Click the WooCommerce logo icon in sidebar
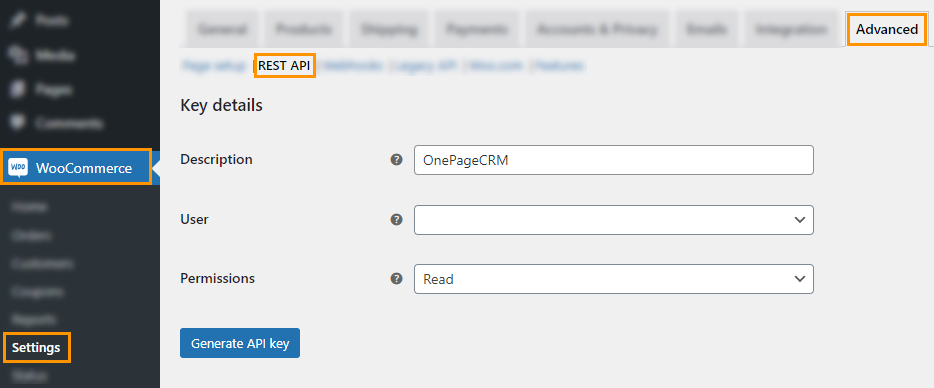Viewport: 934px width, 388px height. pyautogui.click(x=17, y=168)
